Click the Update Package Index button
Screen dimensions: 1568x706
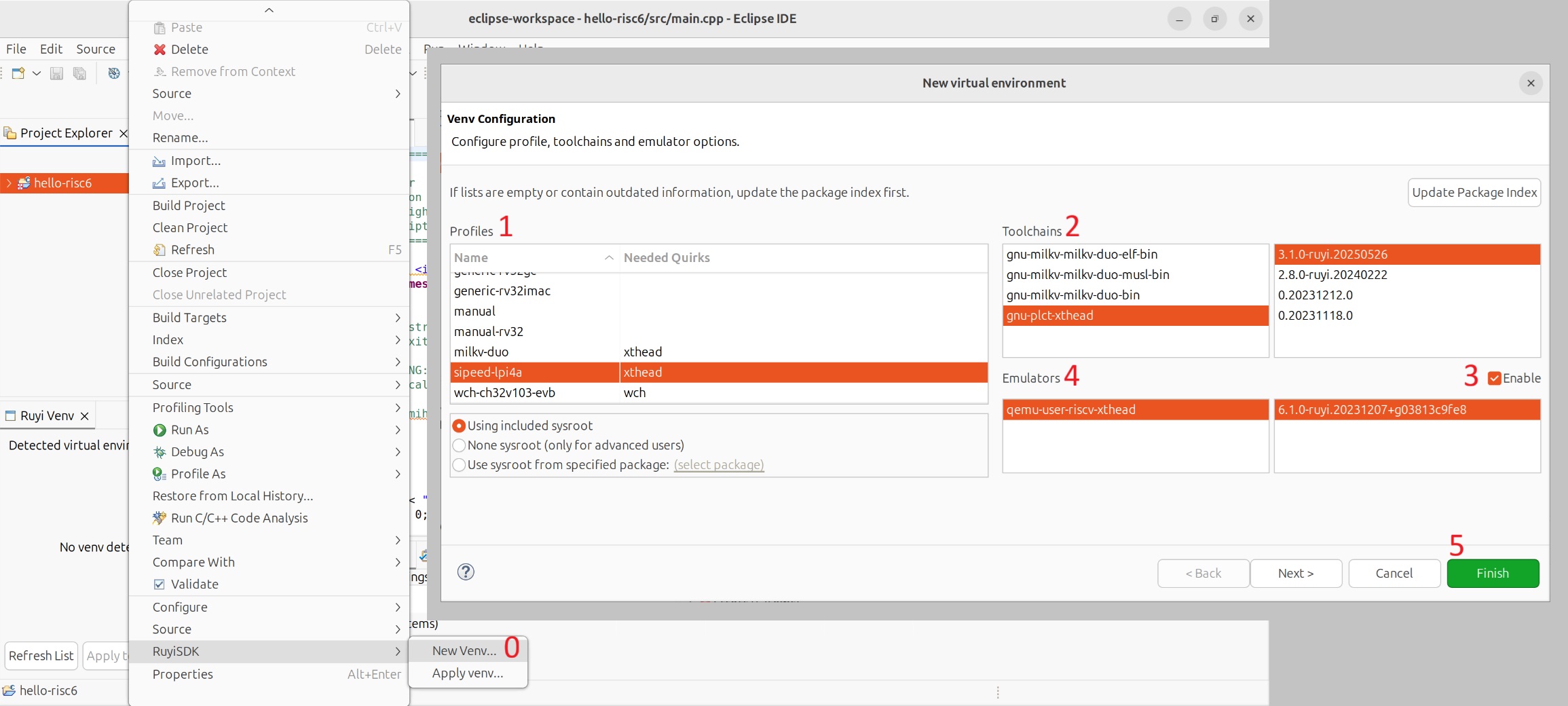(x=1474, y=193)
